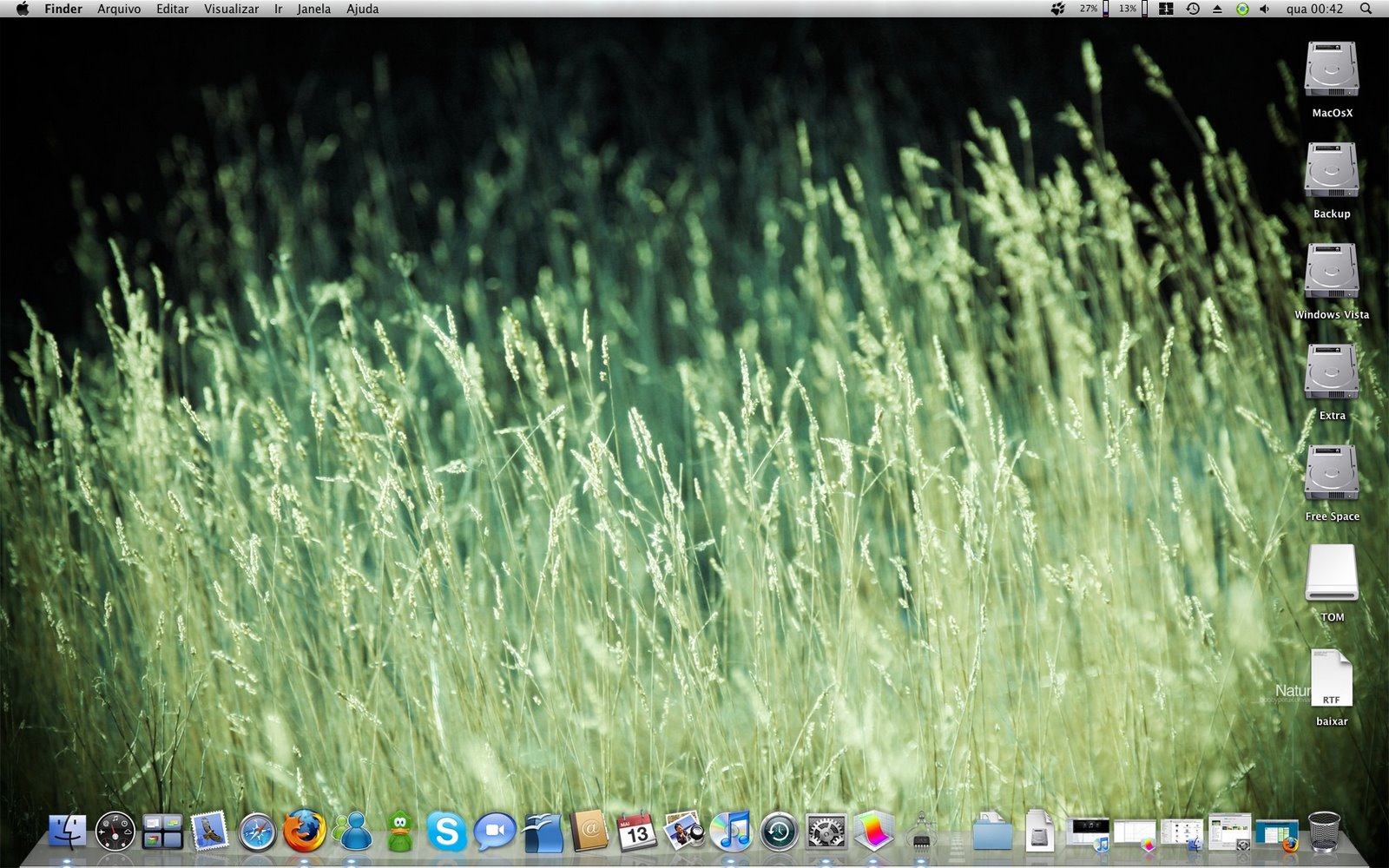The width and height of the screenshot is (1389, 868).
Task: Launch iTunes app from the Dock
Action: (x=731, y=832)
